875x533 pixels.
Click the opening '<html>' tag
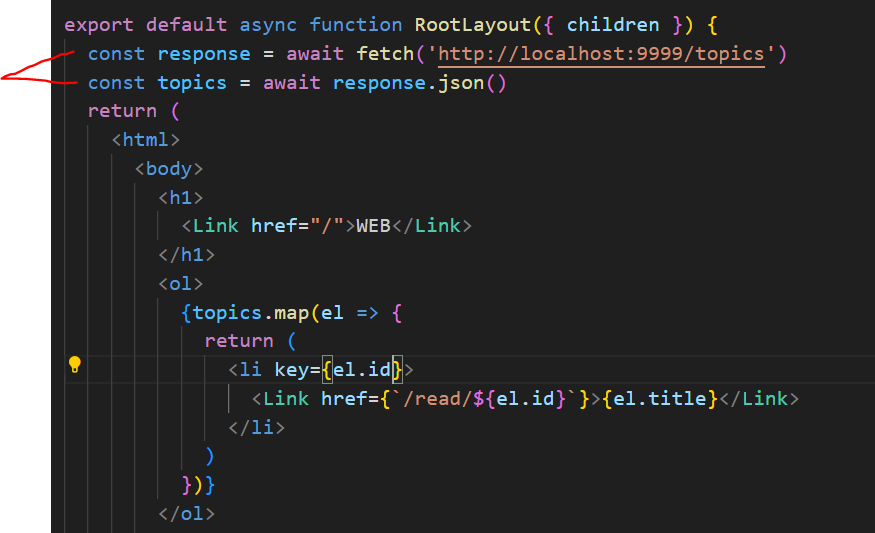(146, 140)
